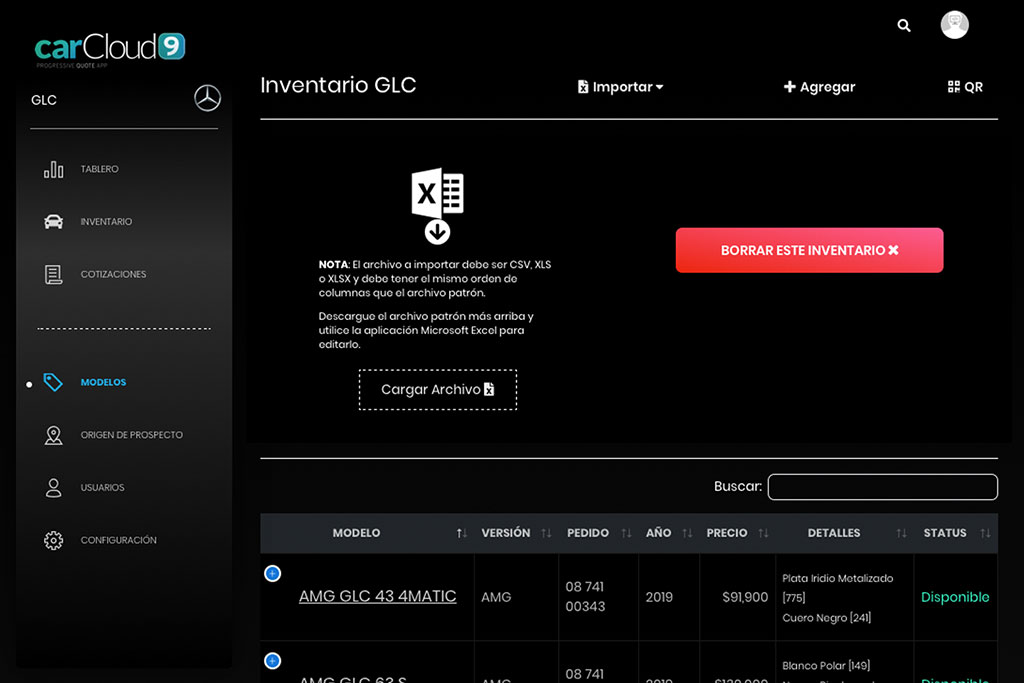
Task: Expand the AMG GLC 43 4MATIC row
Action: point(272,574)
